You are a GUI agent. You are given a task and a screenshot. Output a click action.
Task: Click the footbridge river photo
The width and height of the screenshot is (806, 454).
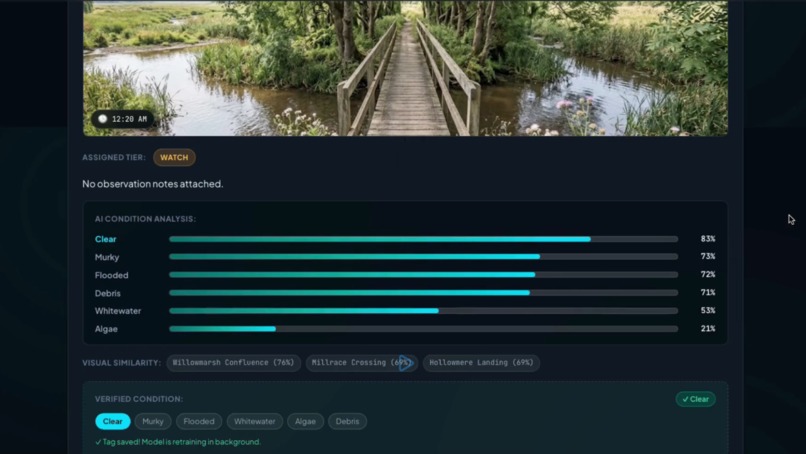click(x=405, y=68)
